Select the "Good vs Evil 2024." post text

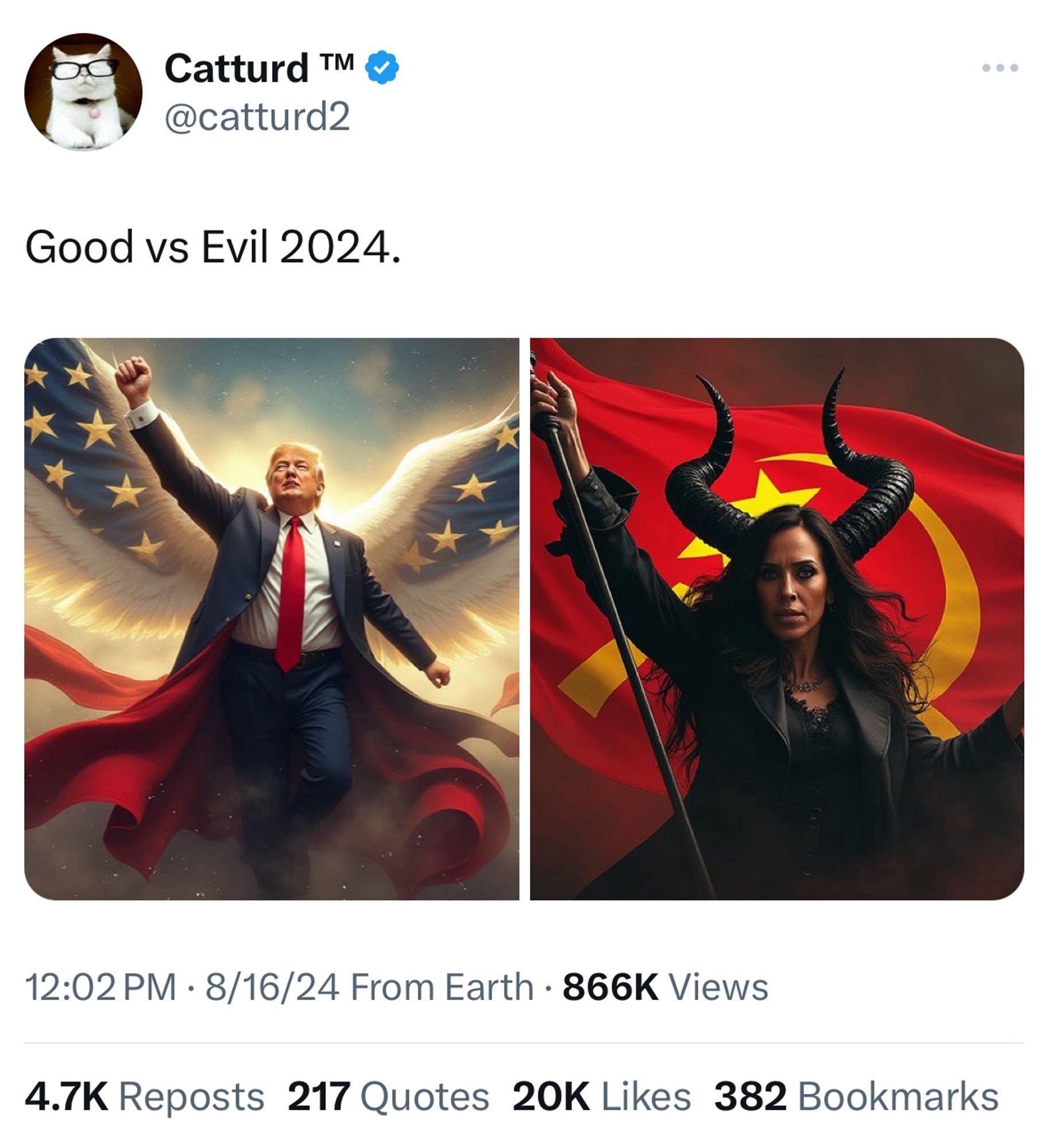coord(212,247)
